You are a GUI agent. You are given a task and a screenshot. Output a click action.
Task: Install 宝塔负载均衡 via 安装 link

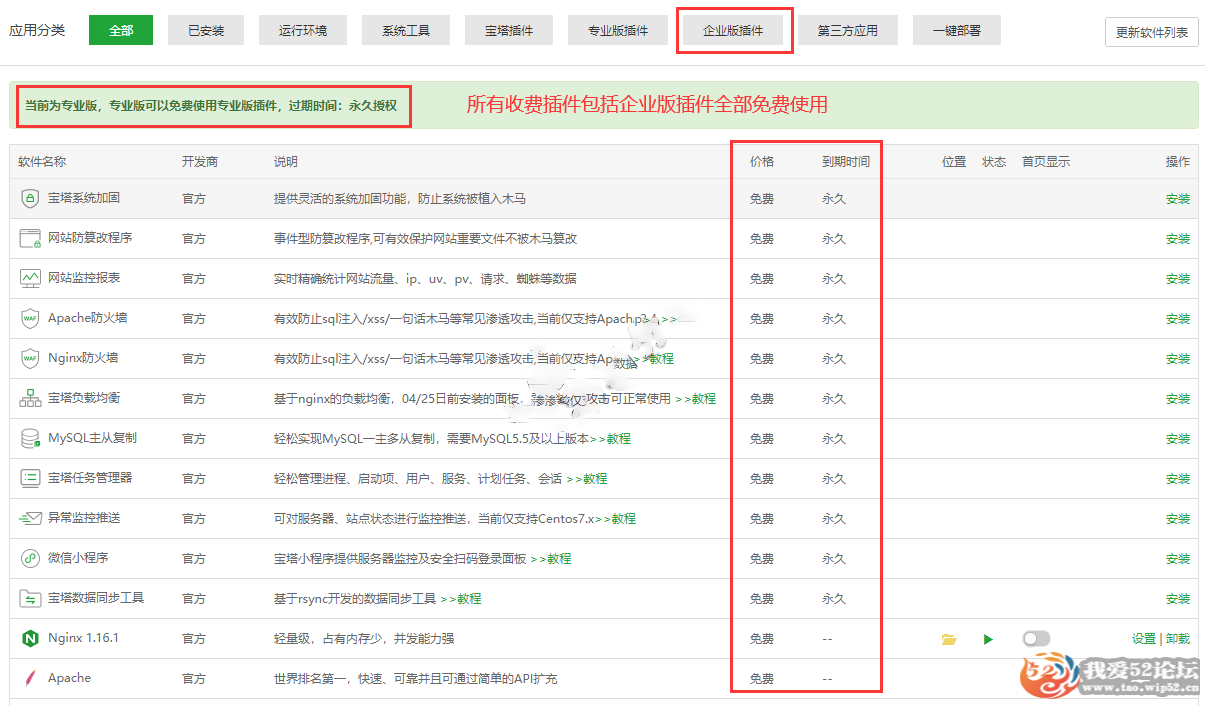click(1178, 399)
